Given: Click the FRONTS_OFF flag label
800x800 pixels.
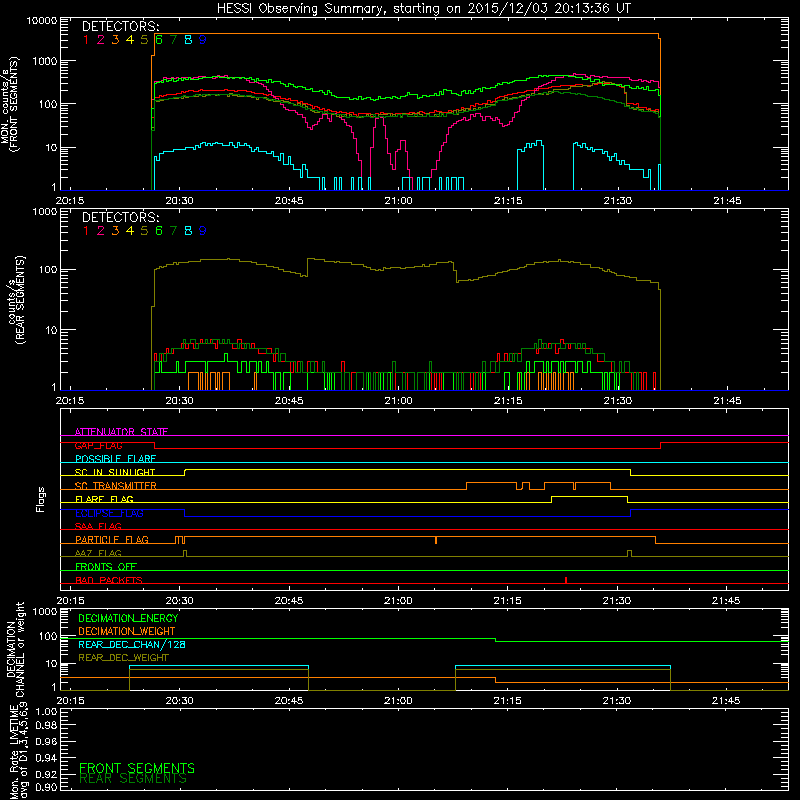Looking at the screenshot, I should pos(106,567).
